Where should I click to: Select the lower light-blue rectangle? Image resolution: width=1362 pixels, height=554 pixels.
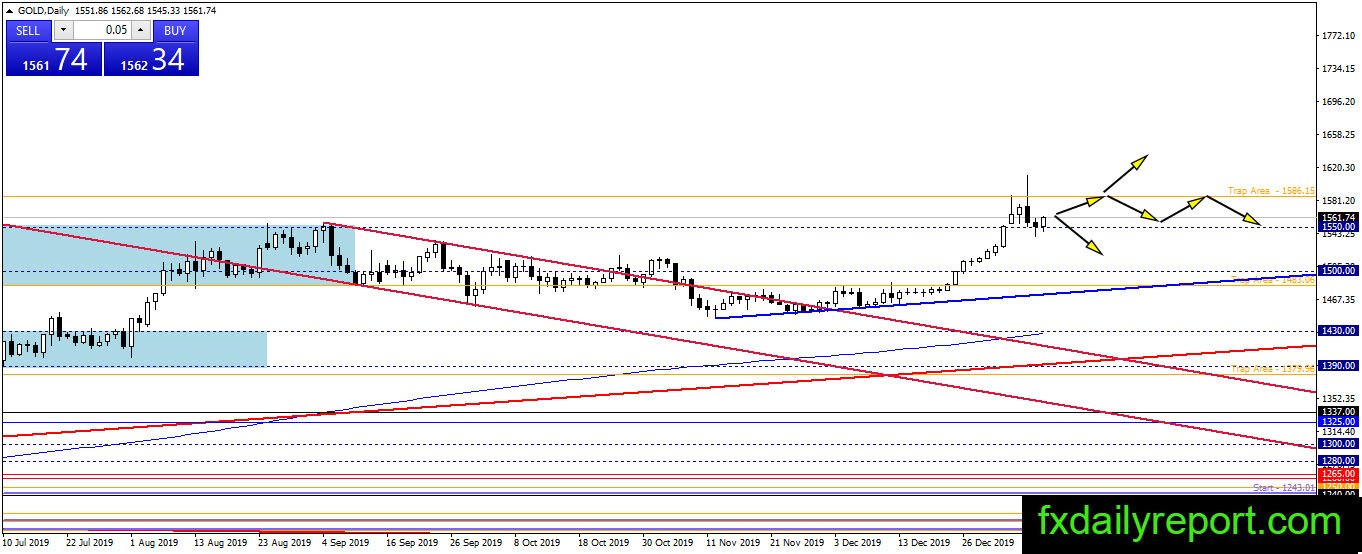click(x=135, y=348)
